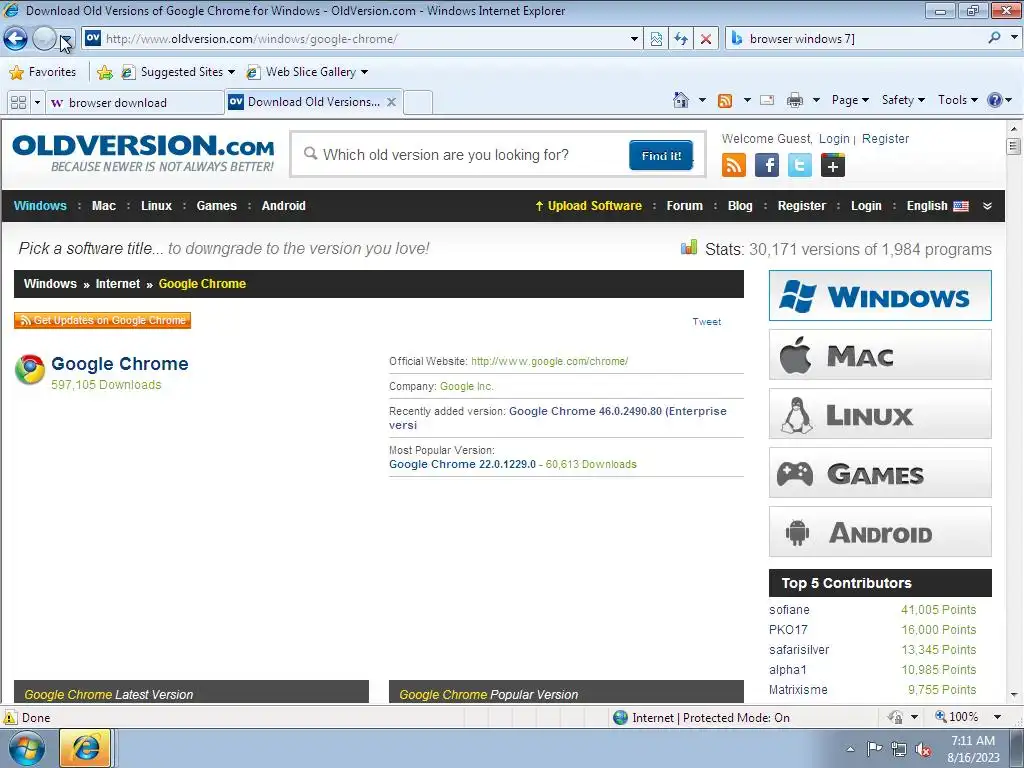This screenshot has height=768, width=1024.
Task: Switch to the 'browser download' tab
Action: coord(134,103)
